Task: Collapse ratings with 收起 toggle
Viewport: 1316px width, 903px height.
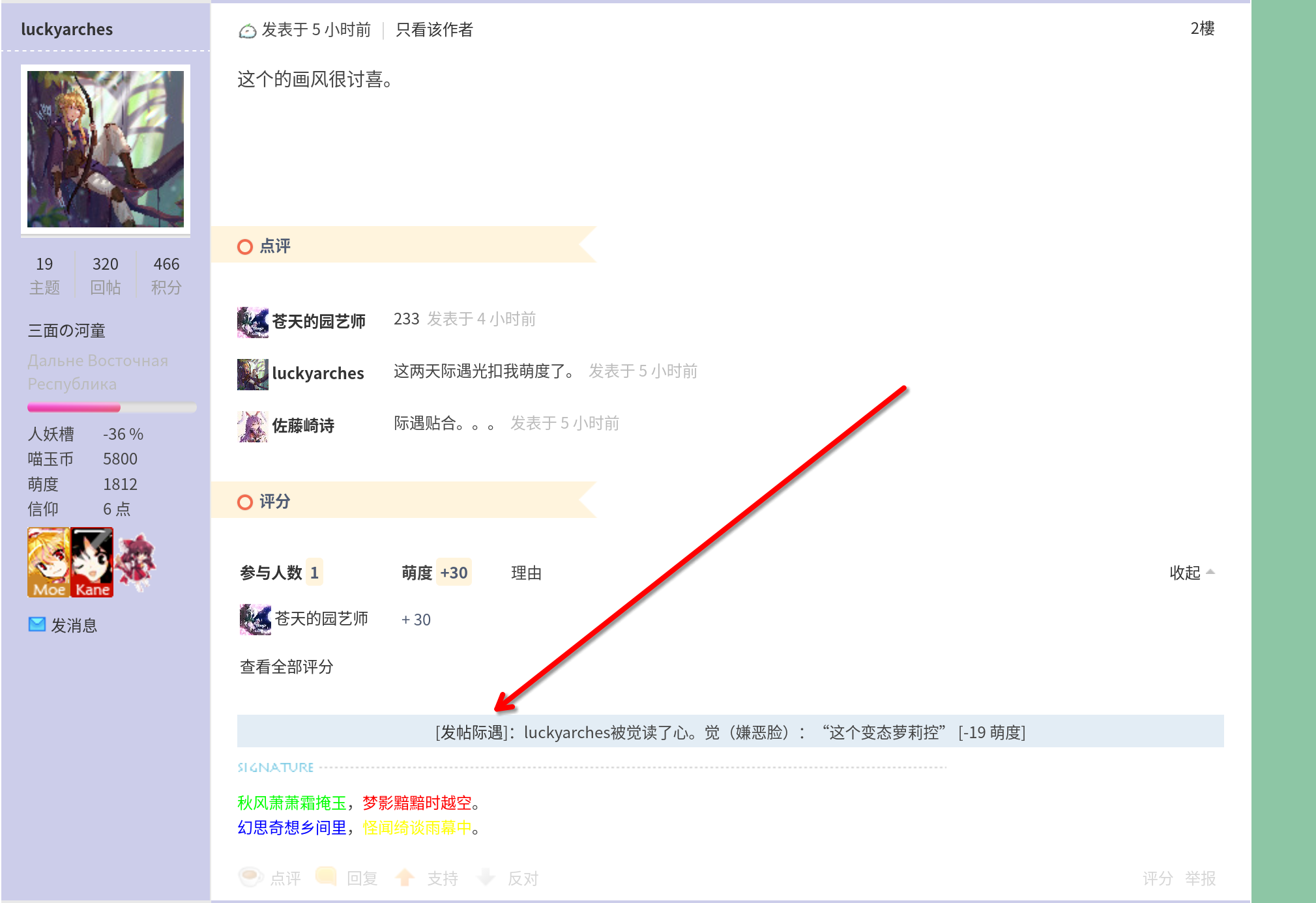Action: (1191, 573)
